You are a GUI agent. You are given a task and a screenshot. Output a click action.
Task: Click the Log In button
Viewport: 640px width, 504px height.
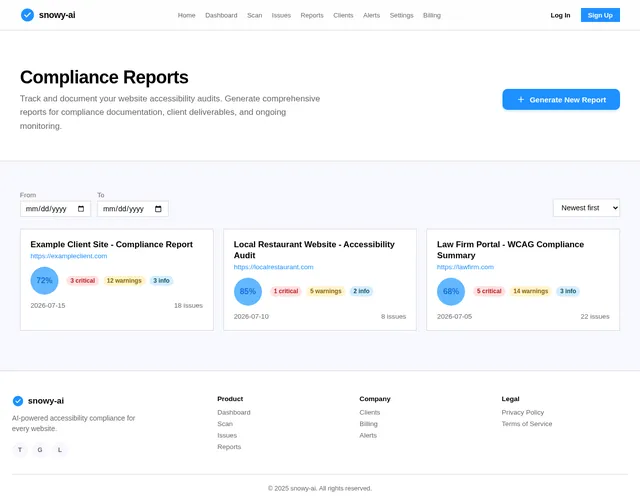tap(560, 15)
